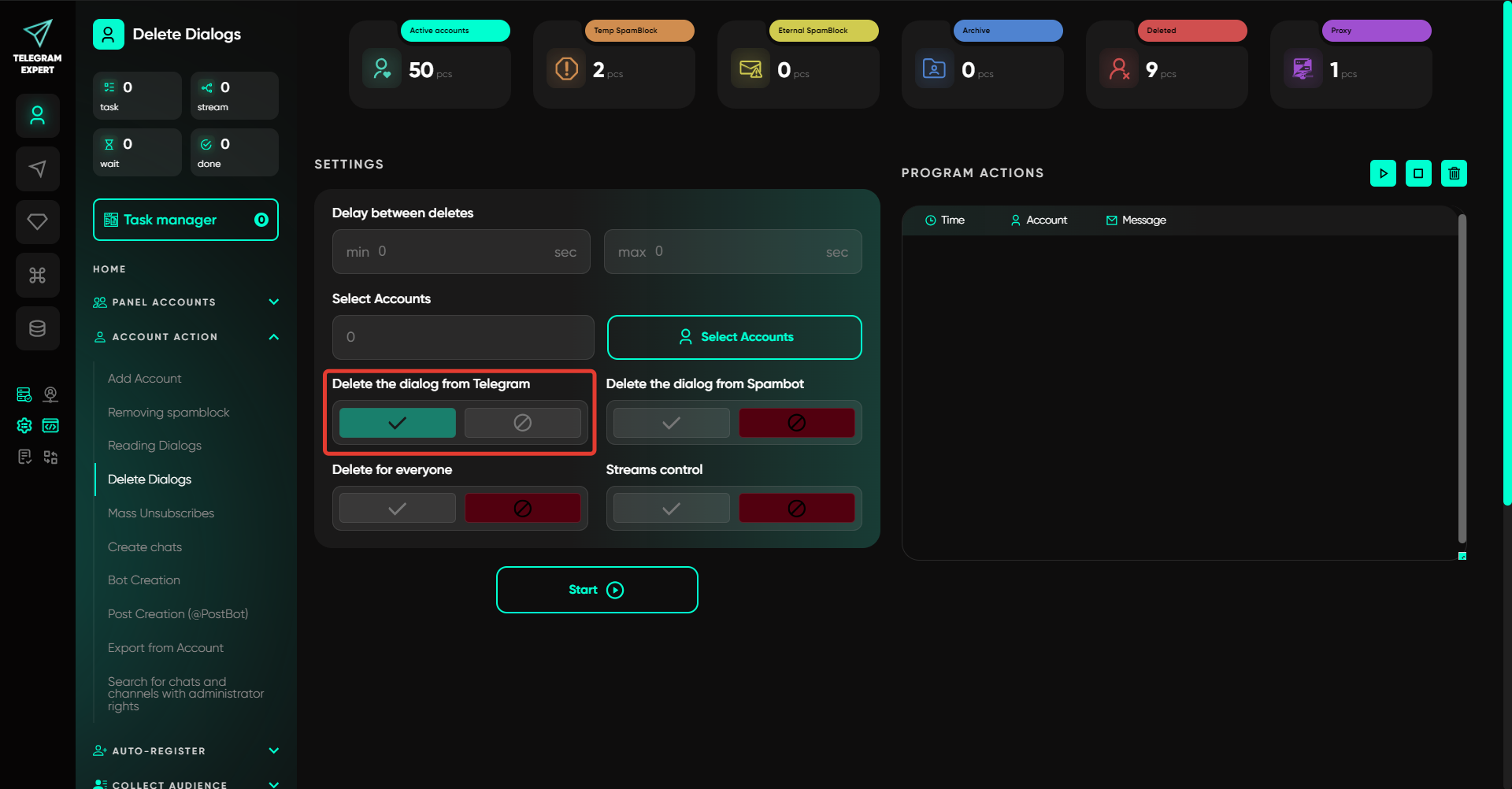Viewport: 1512px width, 789px height.
Task: Go to Reading Dialogs page
Action: click(x=154, y=446)
